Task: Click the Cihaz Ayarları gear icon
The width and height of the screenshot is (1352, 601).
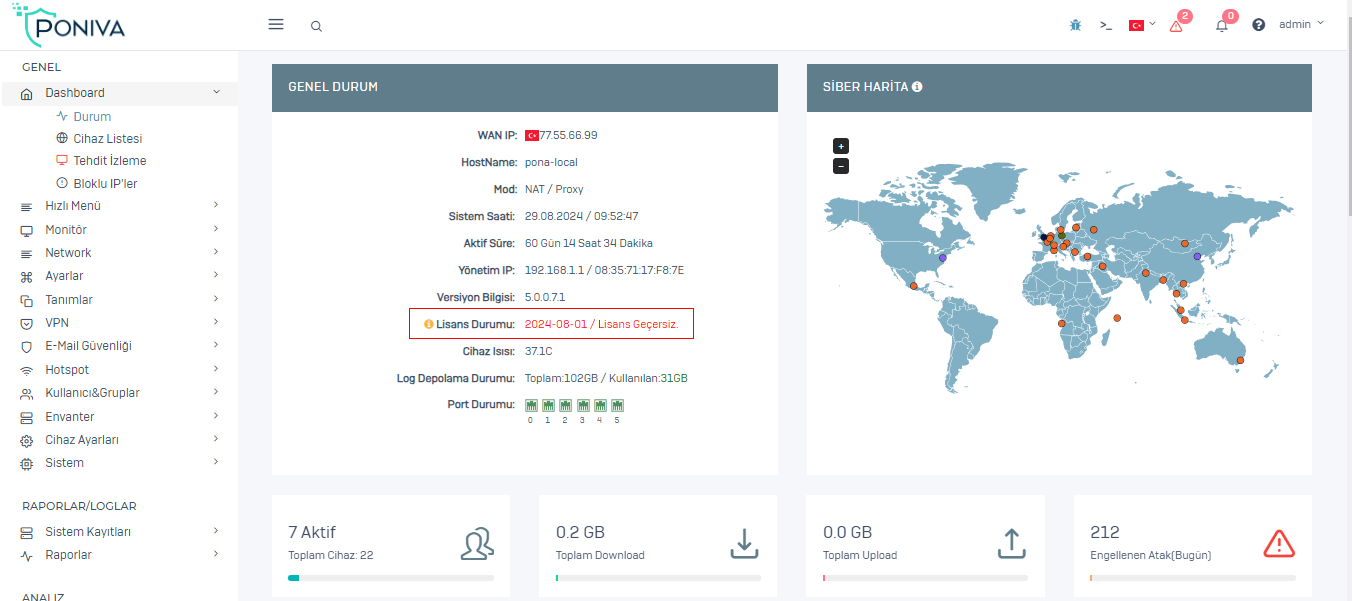Action: 27,441
